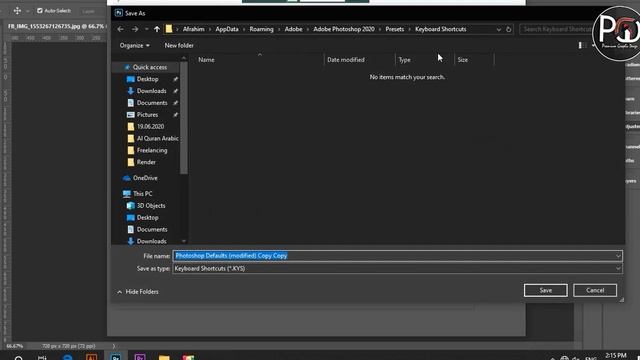Open the Al Quran Arabic folder
This screenshot has width=640, height=360.
pyautogui.click(x=157, y=138)
